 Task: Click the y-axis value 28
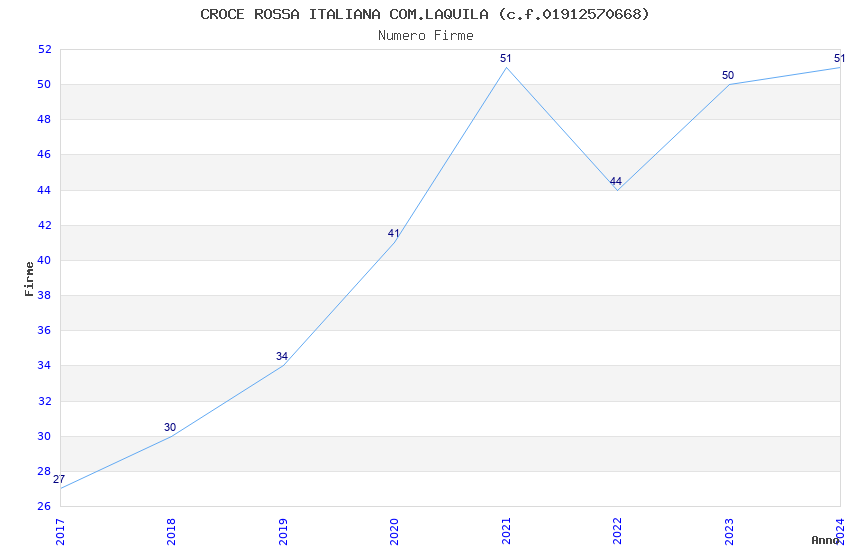44,471
